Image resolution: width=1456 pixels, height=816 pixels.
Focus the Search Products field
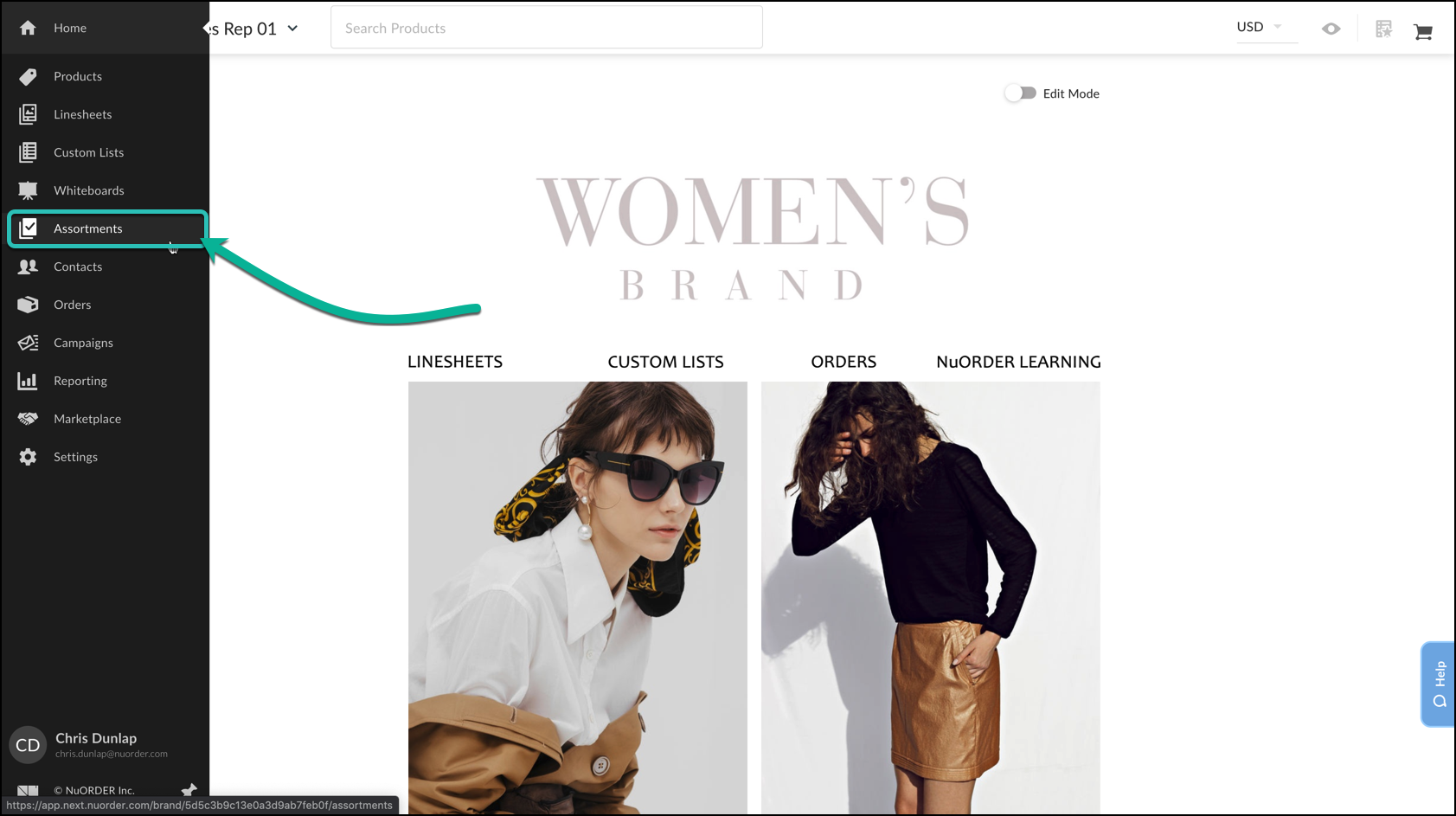tap(546, 28)
